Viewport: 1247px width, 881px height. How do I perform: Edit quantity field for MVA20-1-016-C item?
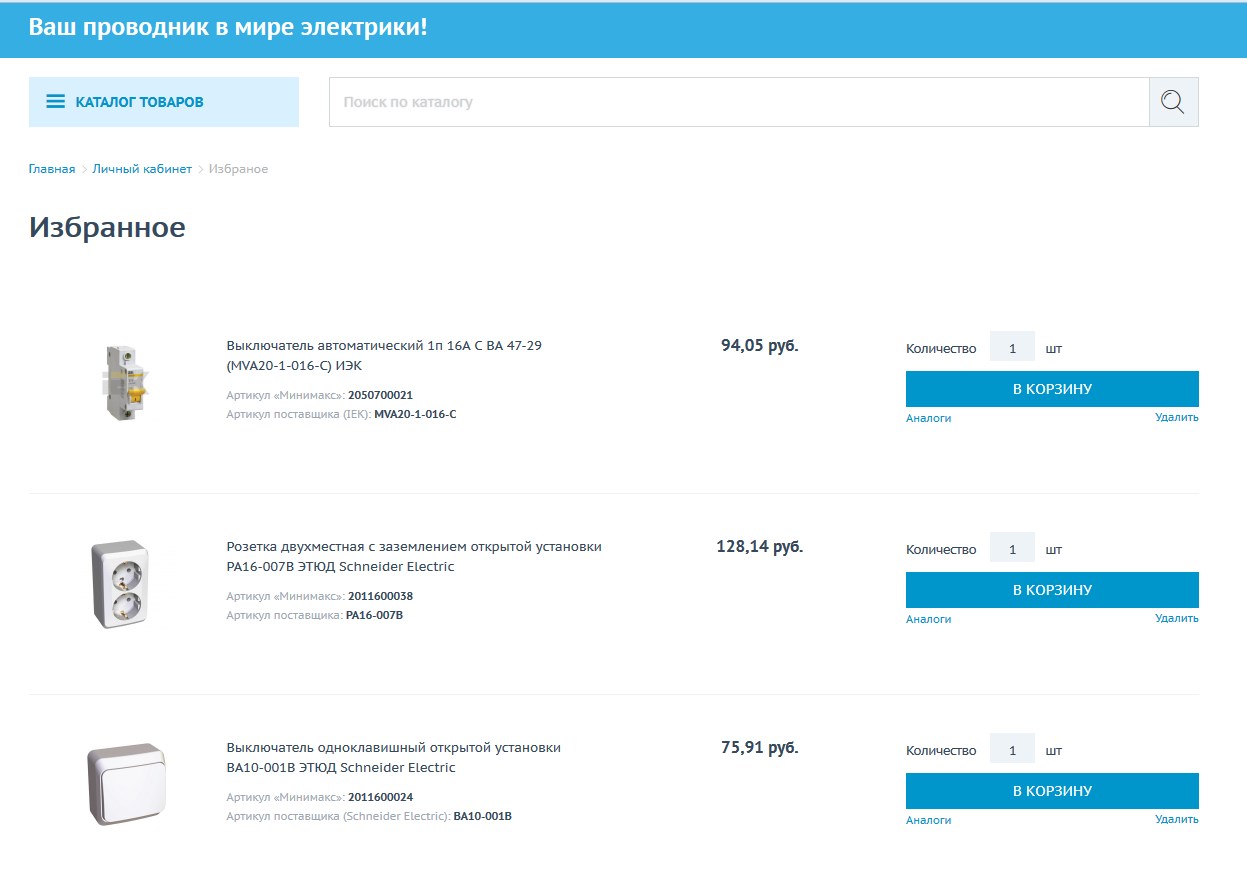pos(1012,347)
